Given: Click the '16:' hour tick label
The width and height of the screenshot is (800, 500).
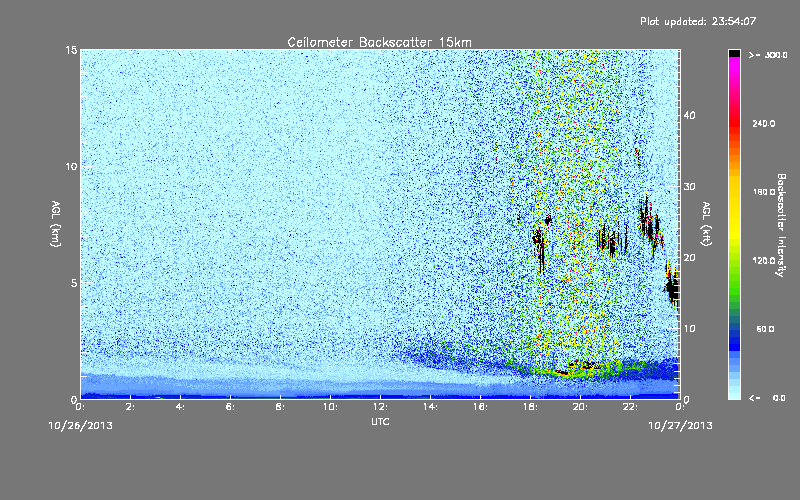Looking at the screenshot, I should [x=481, y=407].
